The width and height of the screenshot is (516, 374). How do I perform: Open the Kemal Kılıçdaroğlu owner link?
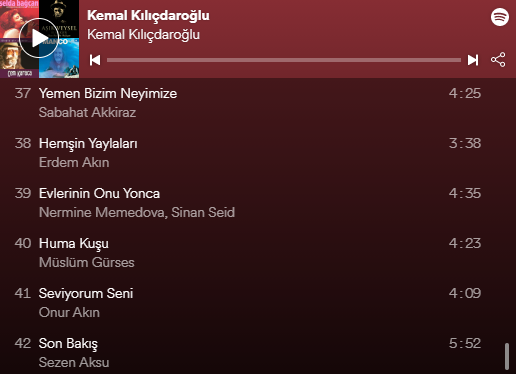click(x=143, y=35)
